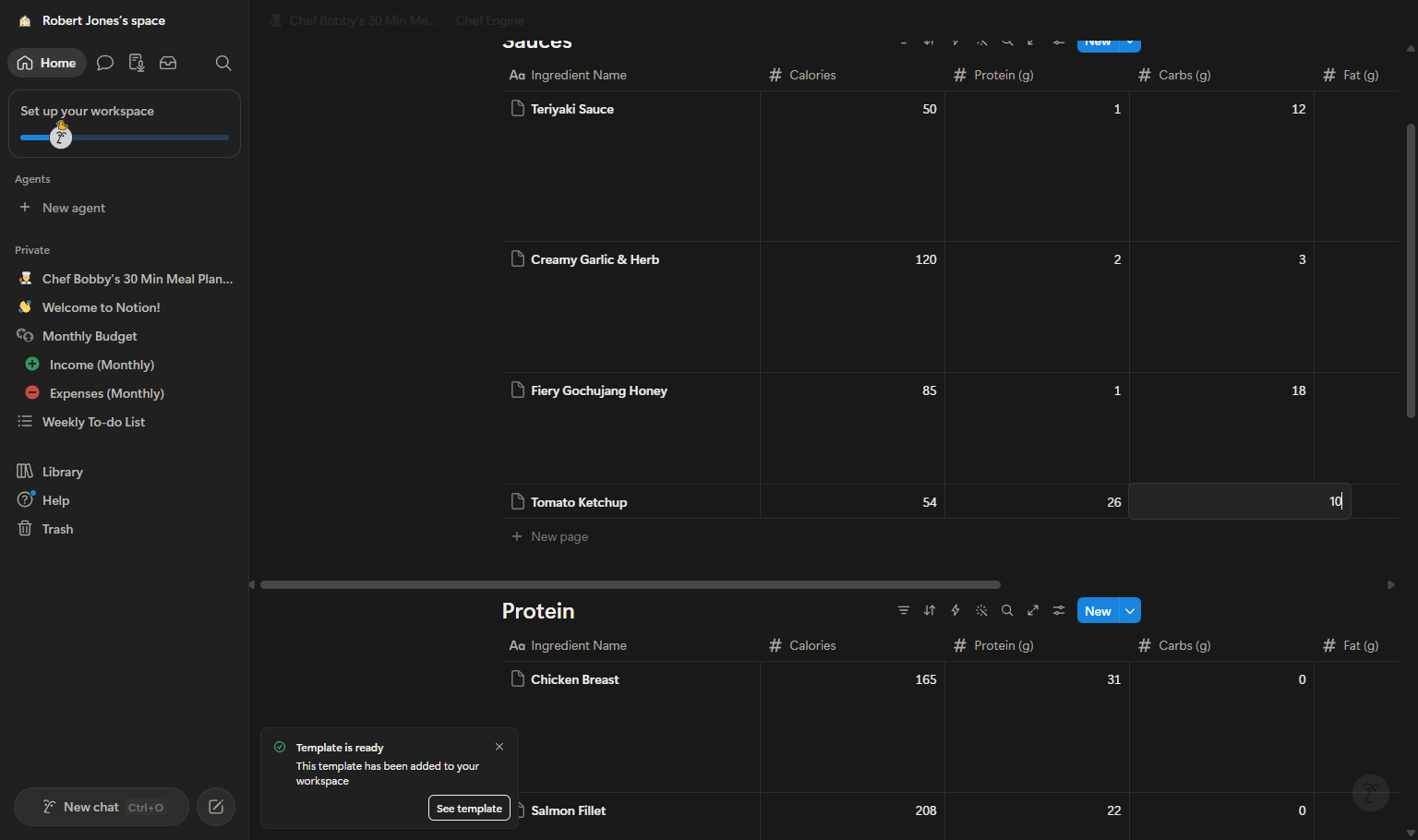The width and height of the screenshot is (1418, 840).
Task: Open Chicken Breast row
Action: 574,679
